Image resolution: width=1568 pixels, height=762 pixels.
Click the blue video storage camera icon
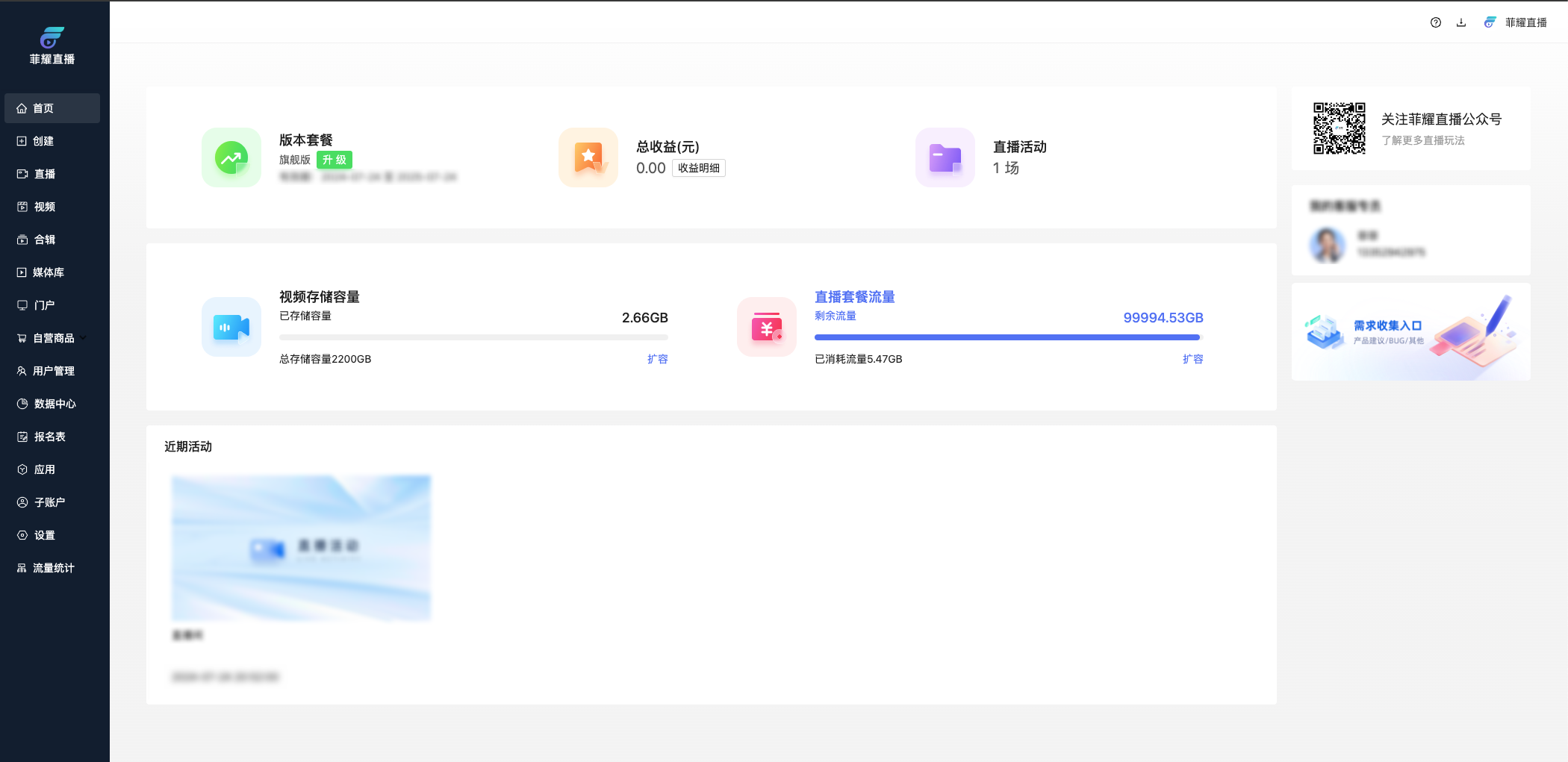click(x=231, y=327)
